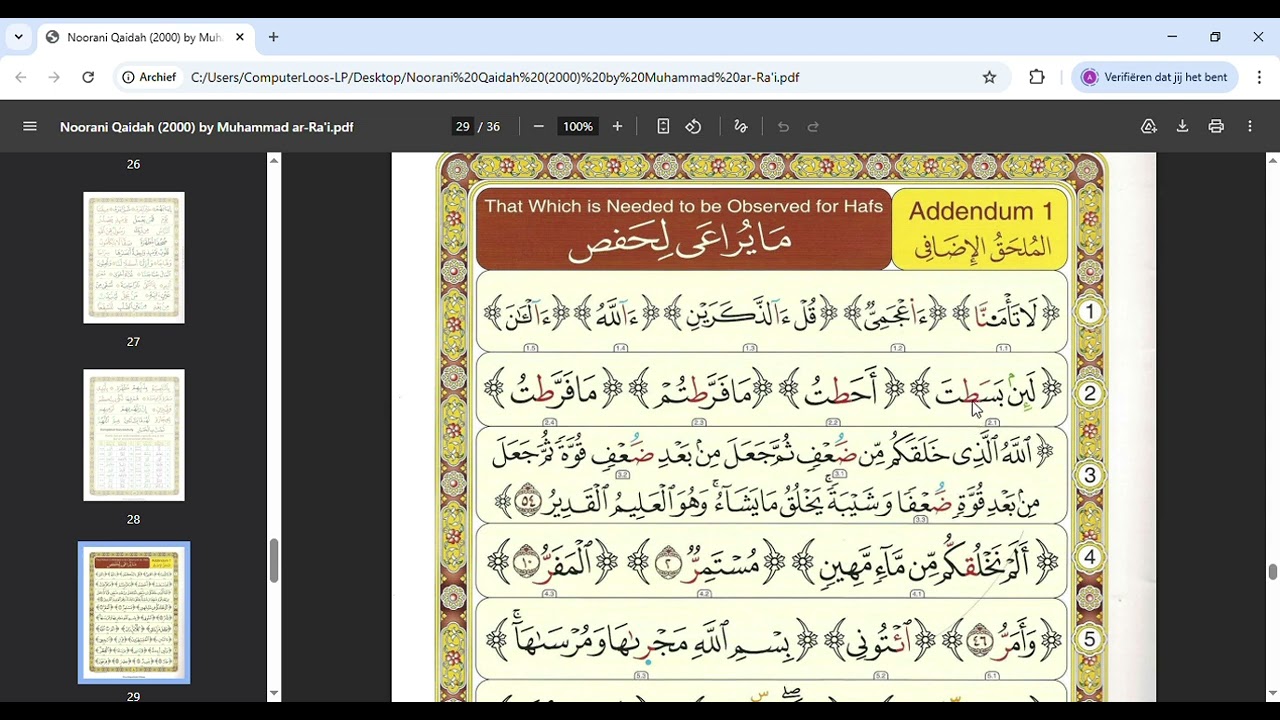This screenshot has width=1280, height=720.
Task: Click the Verifiëren dat jij het bent button
Action: (1155, 77)
